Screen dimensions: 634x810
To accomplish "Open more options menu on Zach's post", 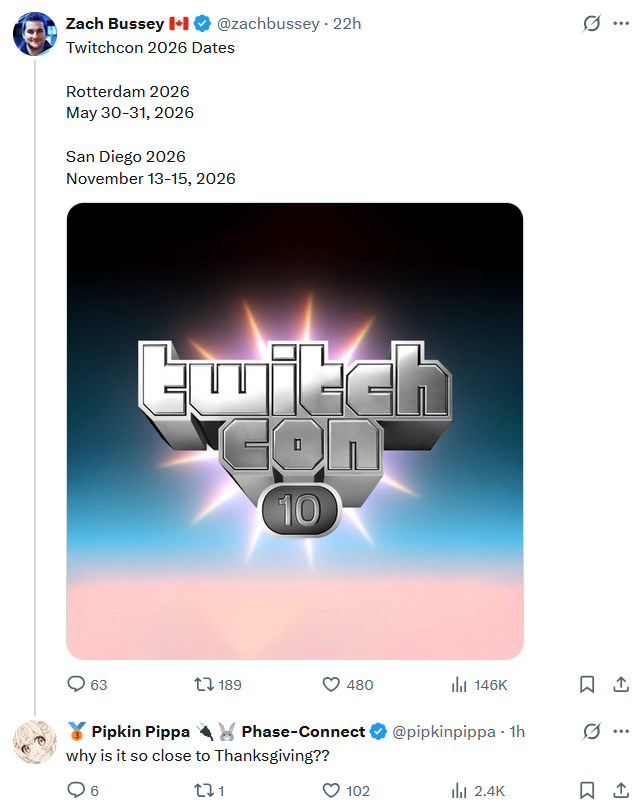I will coord(620,23).
